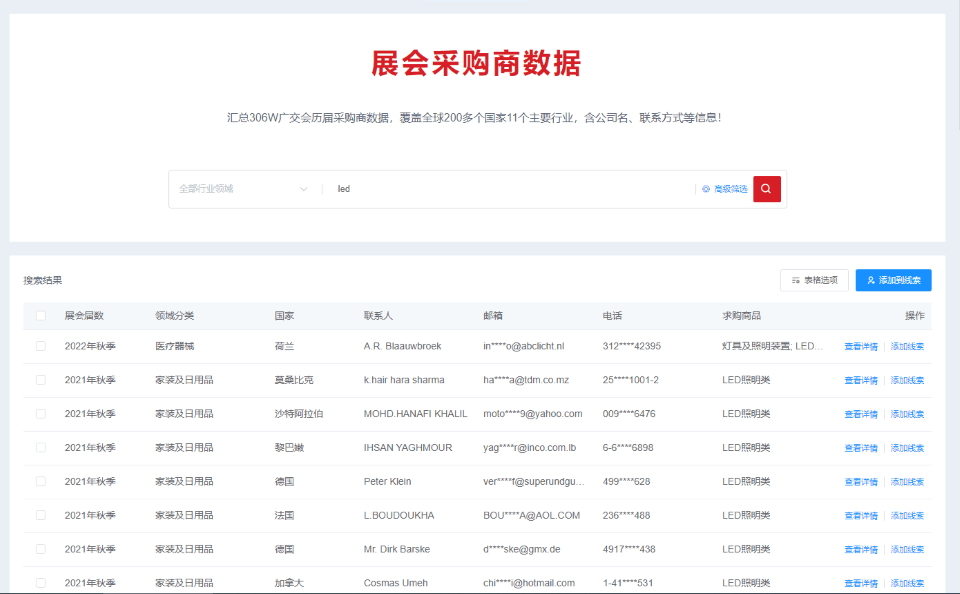Tick checkbox for Peter Klein row
Image resolution: width=960 pixels, height=594 pixels.
41,482
